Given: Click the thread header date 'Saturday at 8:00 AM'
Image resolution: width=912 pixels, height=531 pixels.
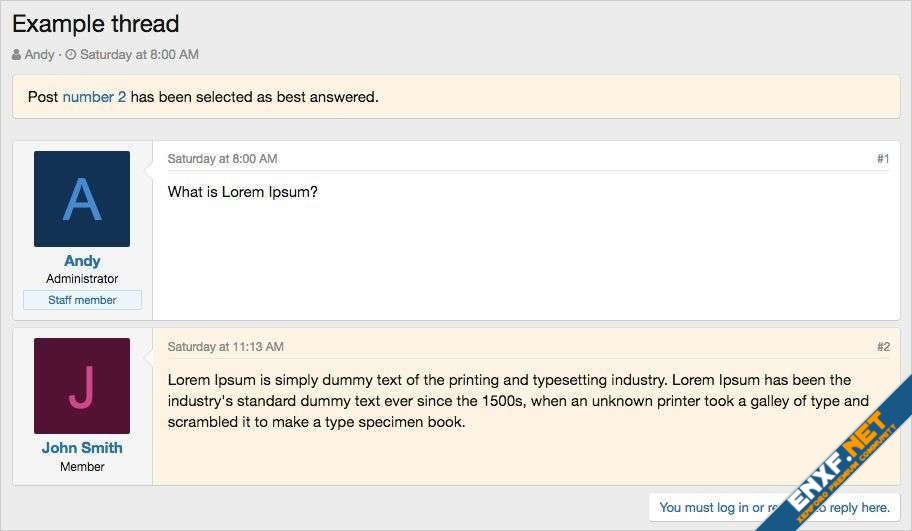Looking at the screenshot, I should (139, 55).
